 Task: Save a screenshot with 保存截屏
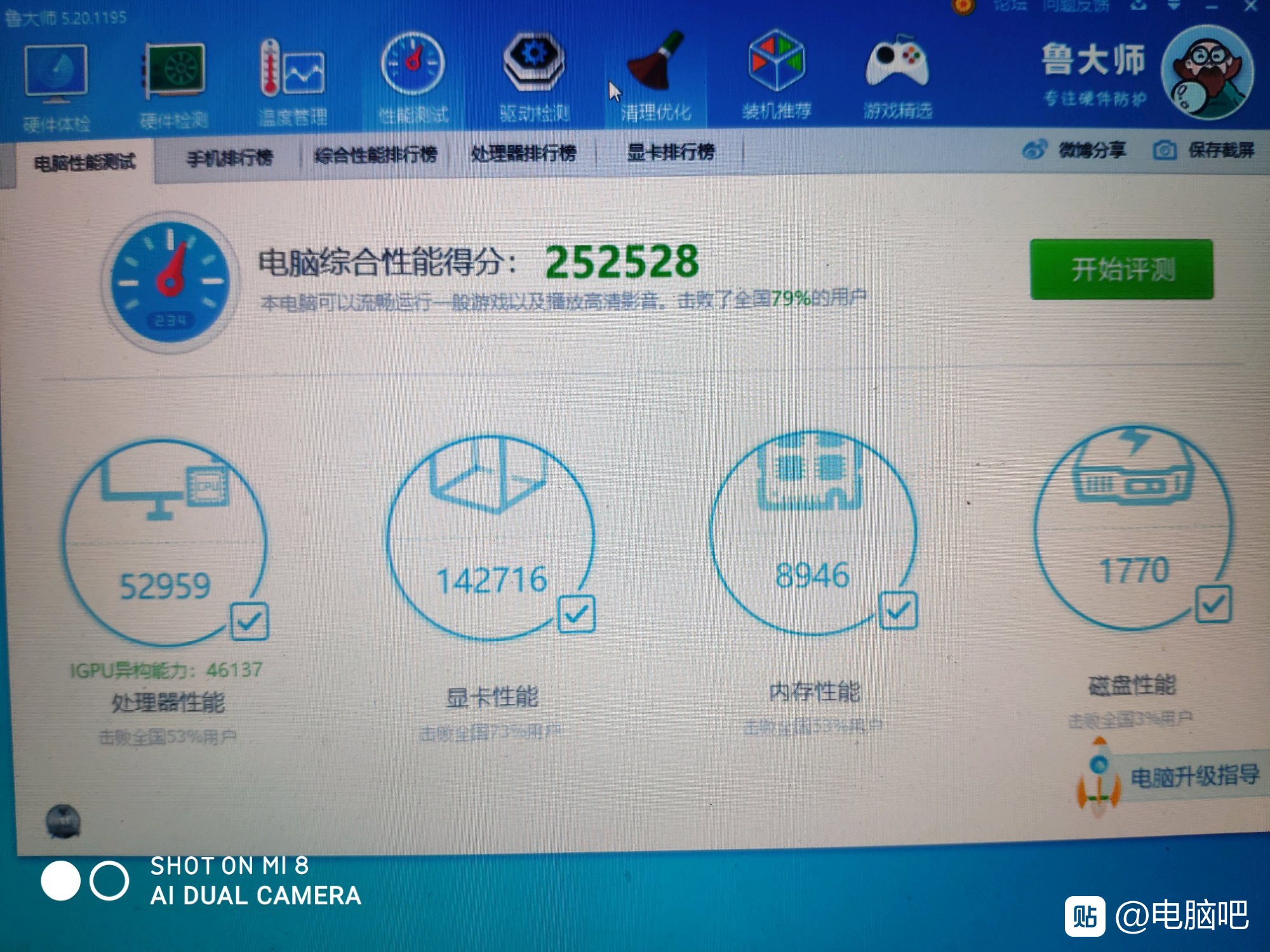1204,150
